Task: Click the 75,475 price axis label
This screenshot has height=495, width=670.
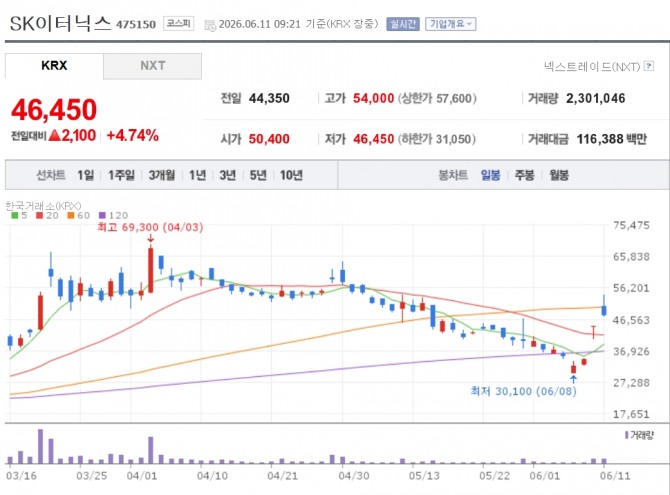Action: pos(631,225)
